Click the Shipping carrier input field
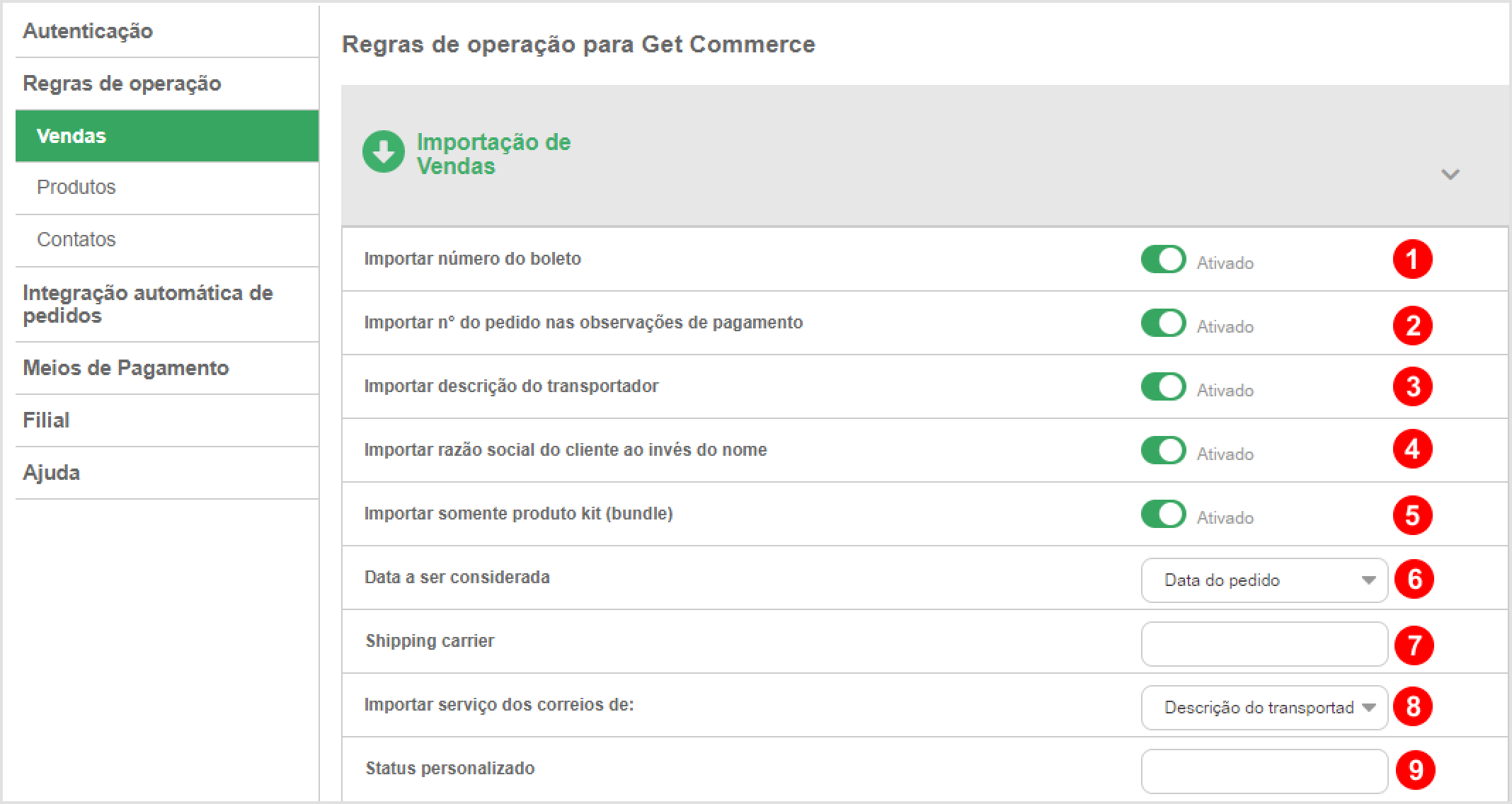 click(1264, 644)
